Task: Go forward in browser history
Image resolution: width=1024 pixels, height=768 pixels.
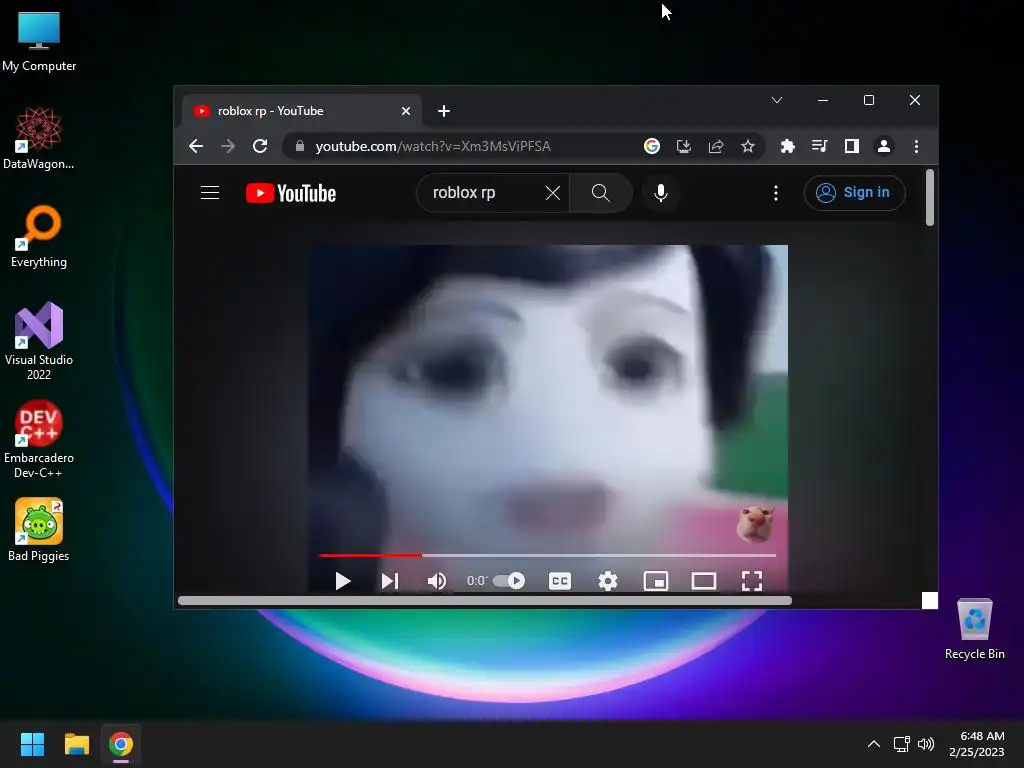Action: [x=228, y=146]
